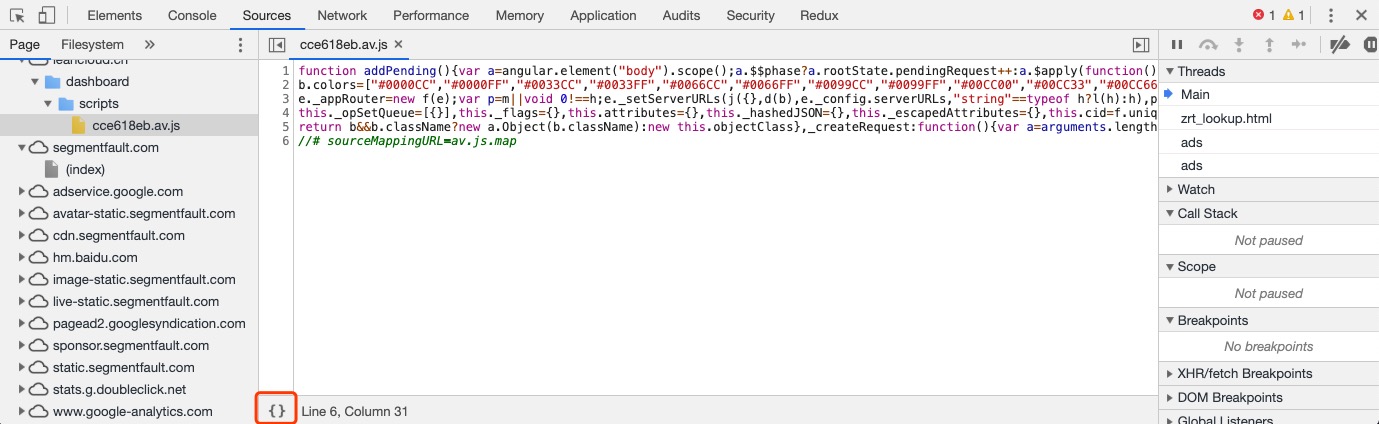
Task: Open DevTools customize menu (three dots)
Action: 1331,15
